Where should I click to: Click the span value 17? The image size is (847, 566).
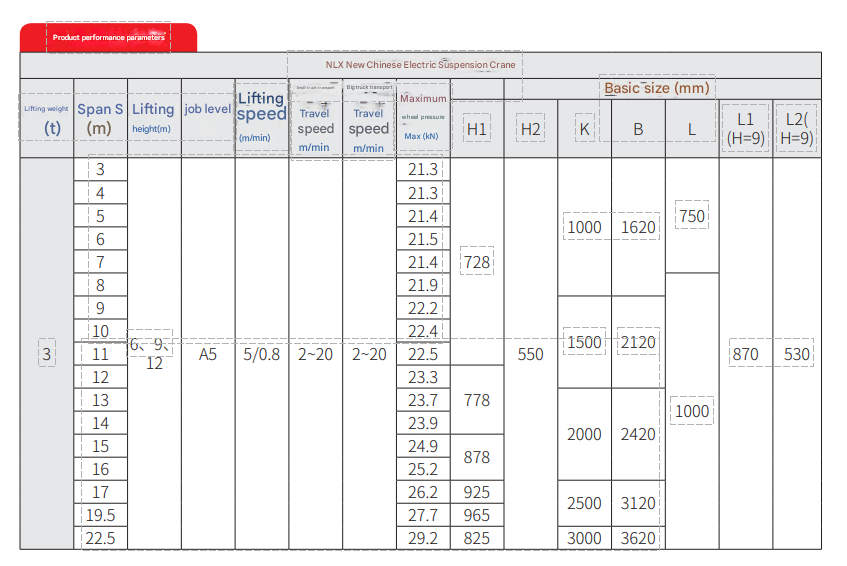pos(100,492)
